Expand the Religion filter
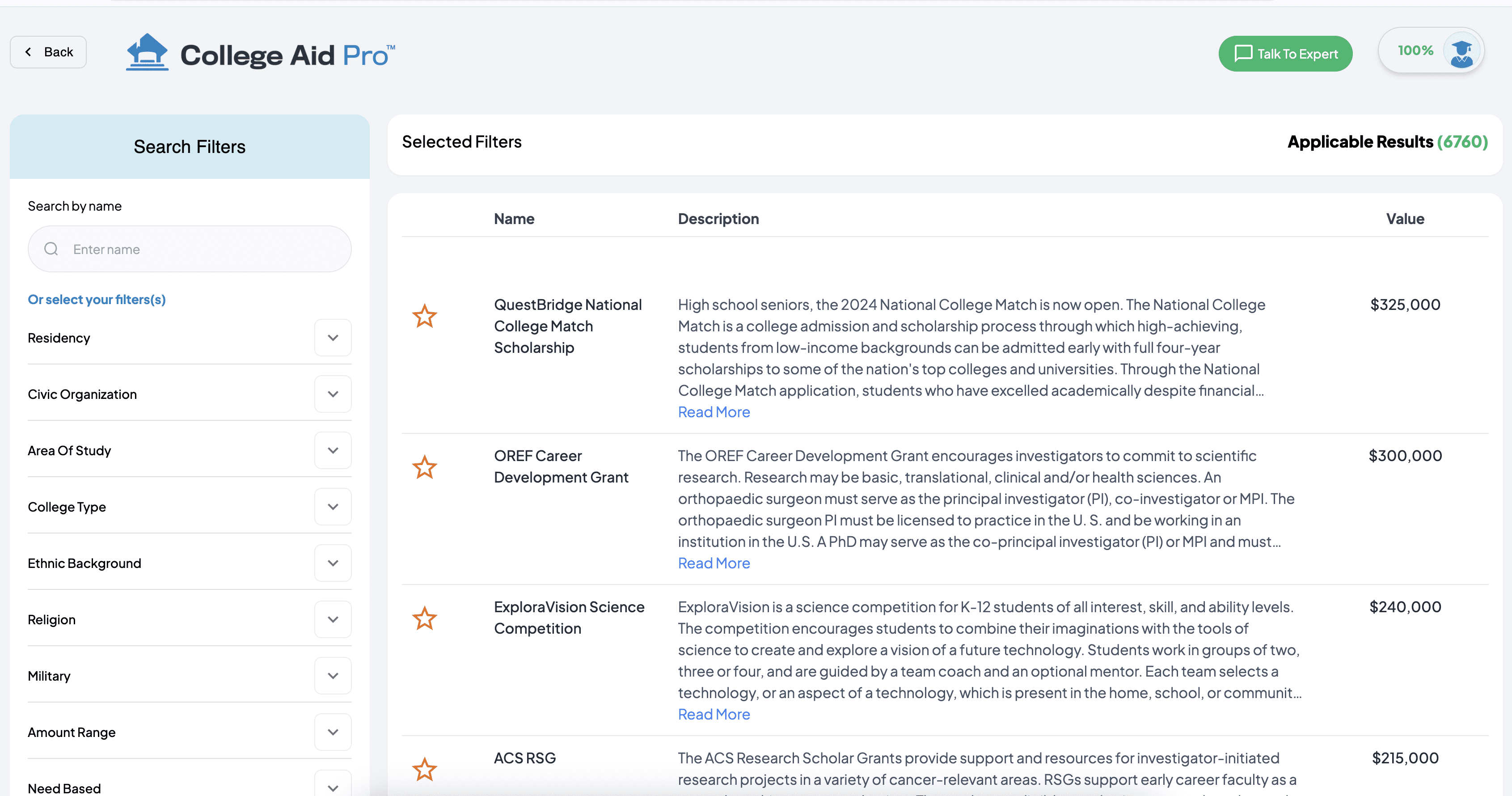 tap(333, 619)
